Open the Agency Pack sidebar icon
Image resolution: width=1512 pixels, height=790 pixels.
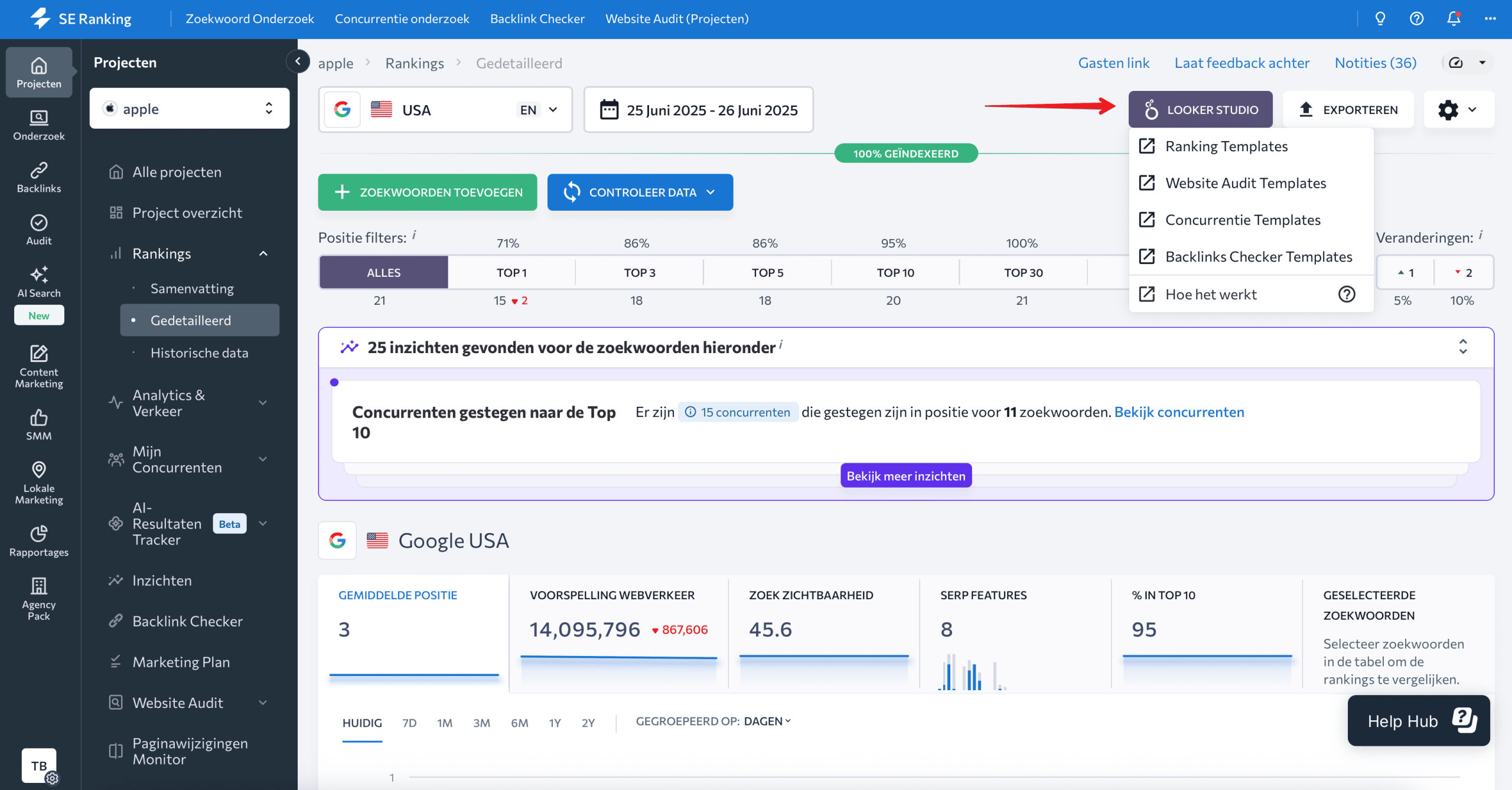39,599
